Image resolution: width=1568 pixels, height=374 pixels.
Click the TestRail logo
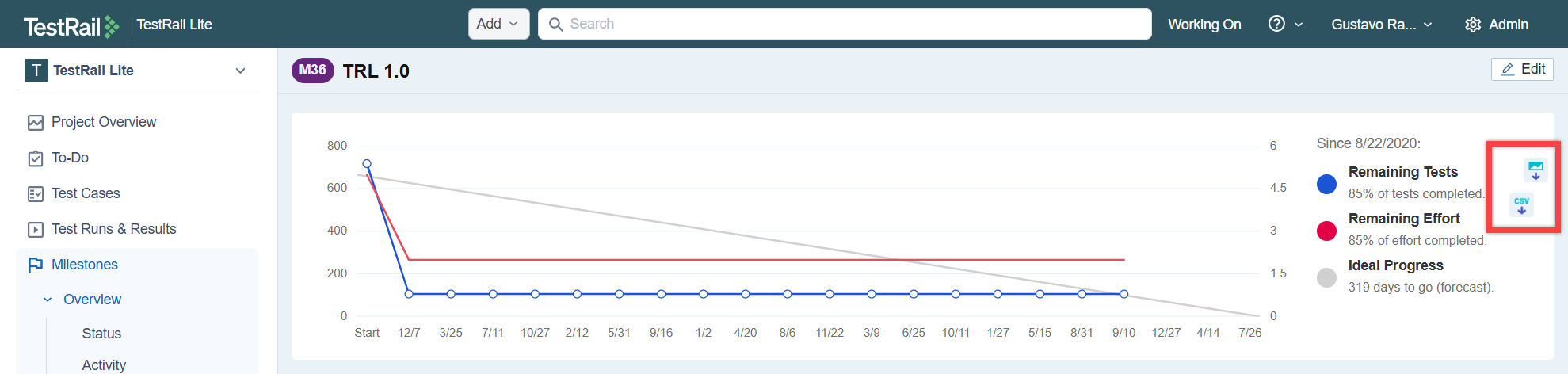71,26
